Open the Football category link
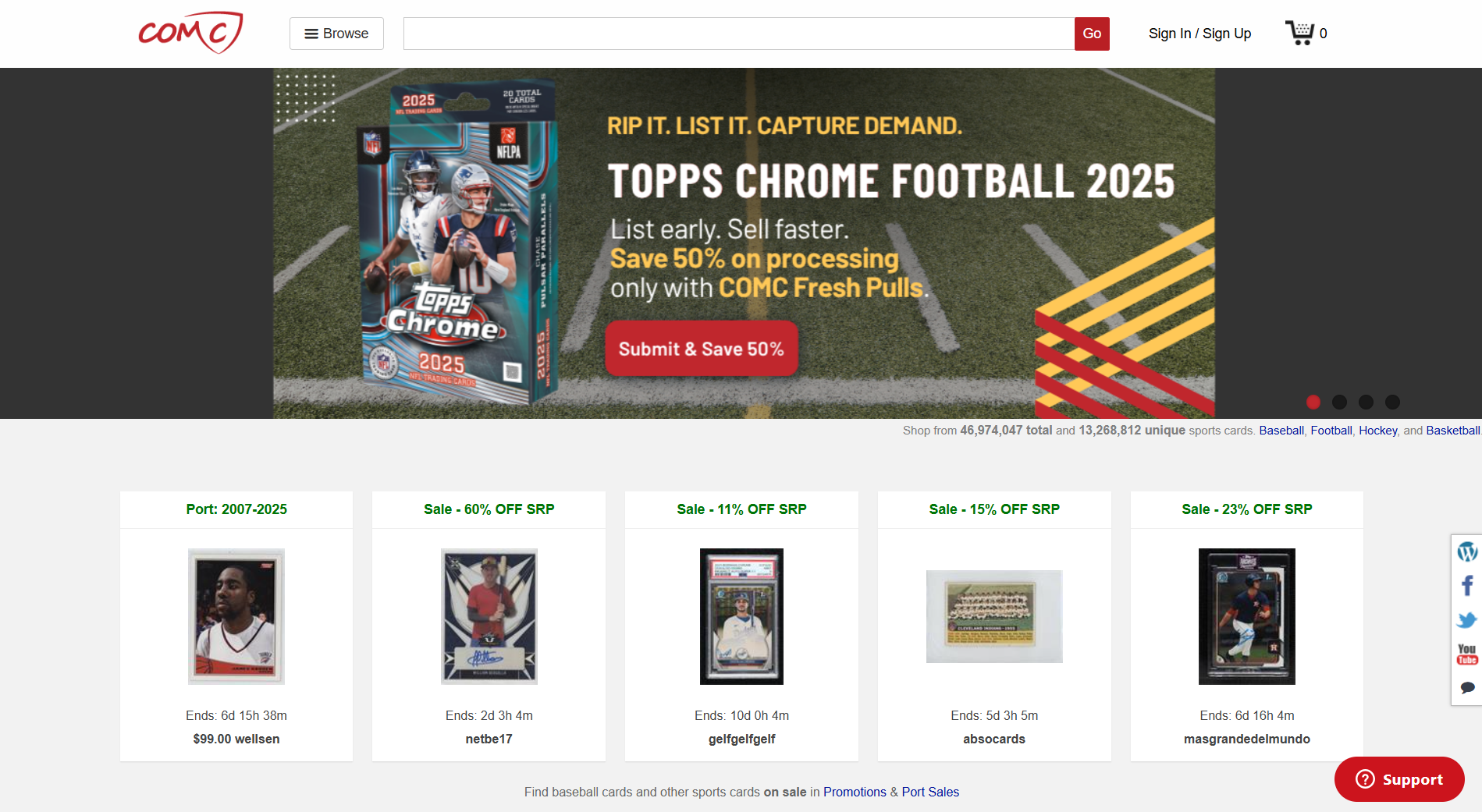The height and width of the screenshot is (812, 1482). 1331,431
